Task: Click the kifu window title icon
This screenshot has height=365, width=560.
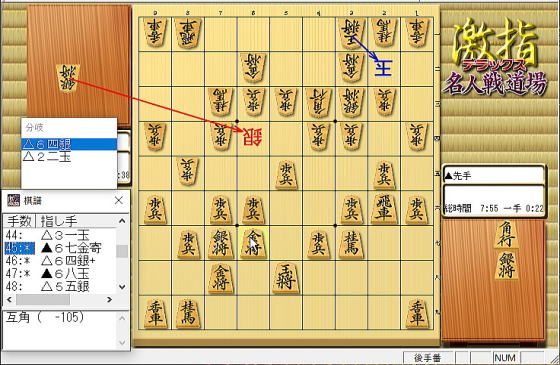Action: (x=14, y=201)
